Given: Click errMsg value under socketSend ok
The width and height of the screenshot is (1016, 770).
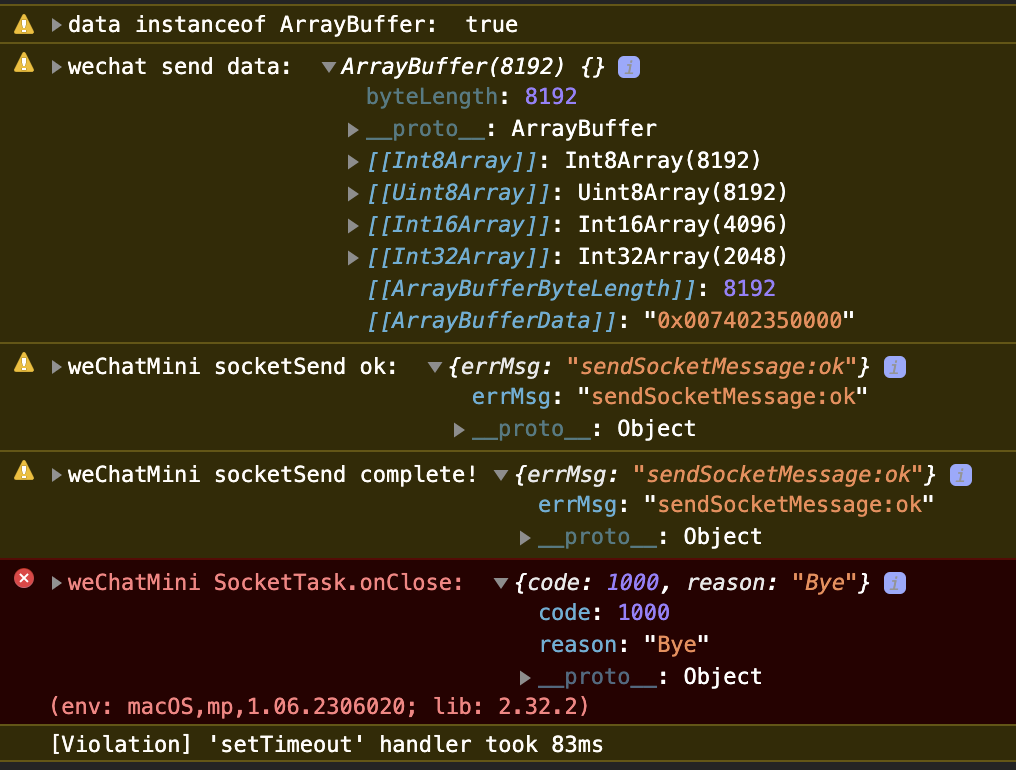Looking at the screenshot, I should [722, 397].
